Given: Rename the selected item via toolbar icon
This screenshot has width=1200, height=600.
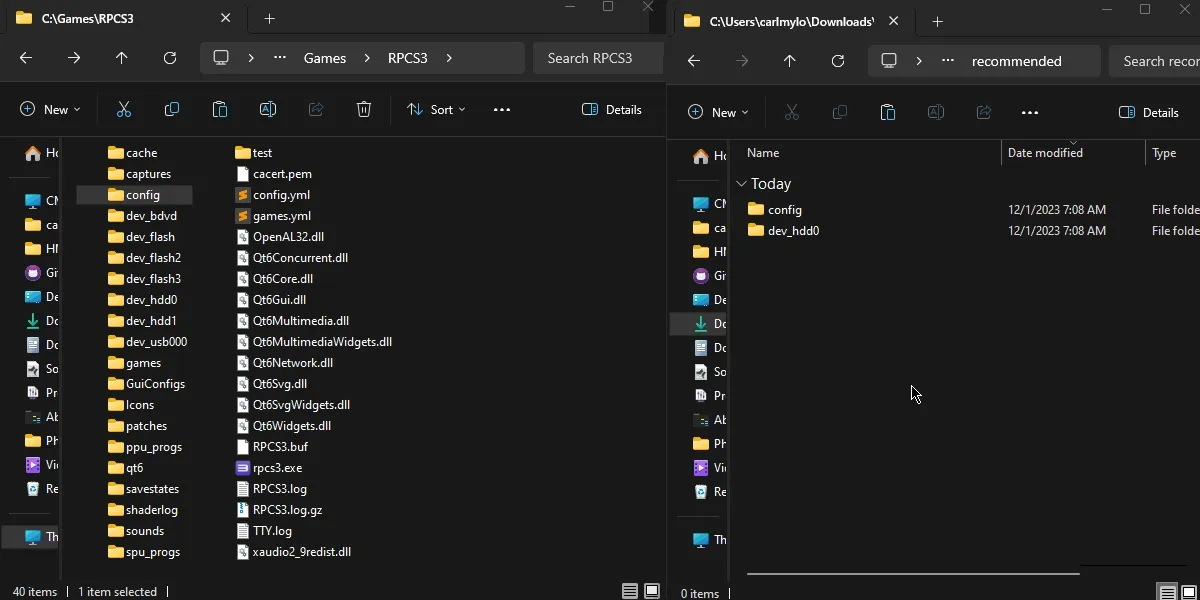Looking at the screenshot, I should (x=267, y=109).
